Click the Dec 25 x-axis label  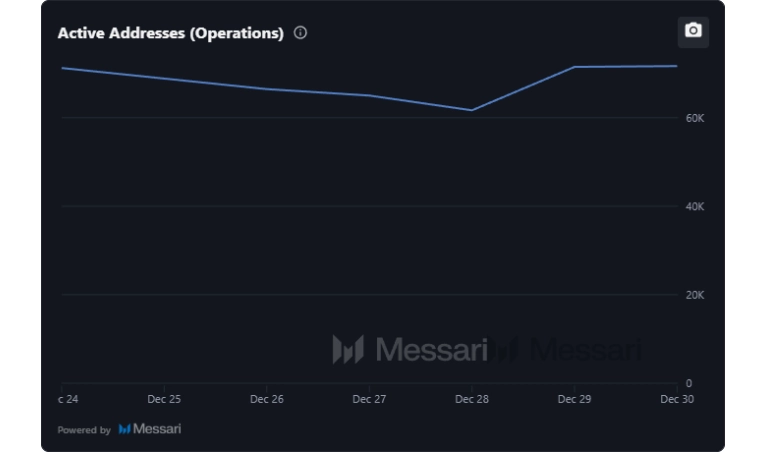click(x=164, y=399)
